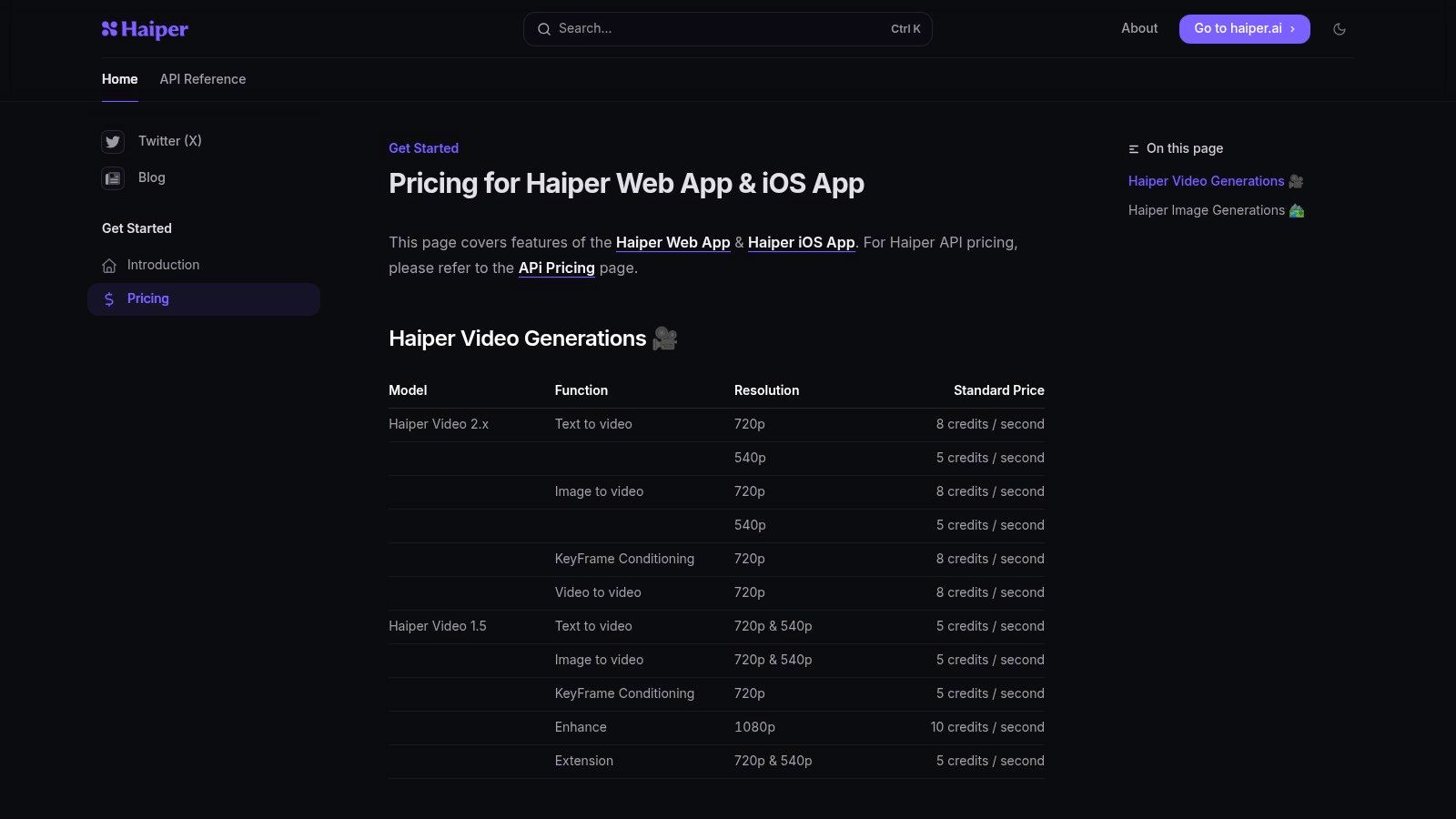Jump to Haiper Image Generations section

[x=1208, y=209]
